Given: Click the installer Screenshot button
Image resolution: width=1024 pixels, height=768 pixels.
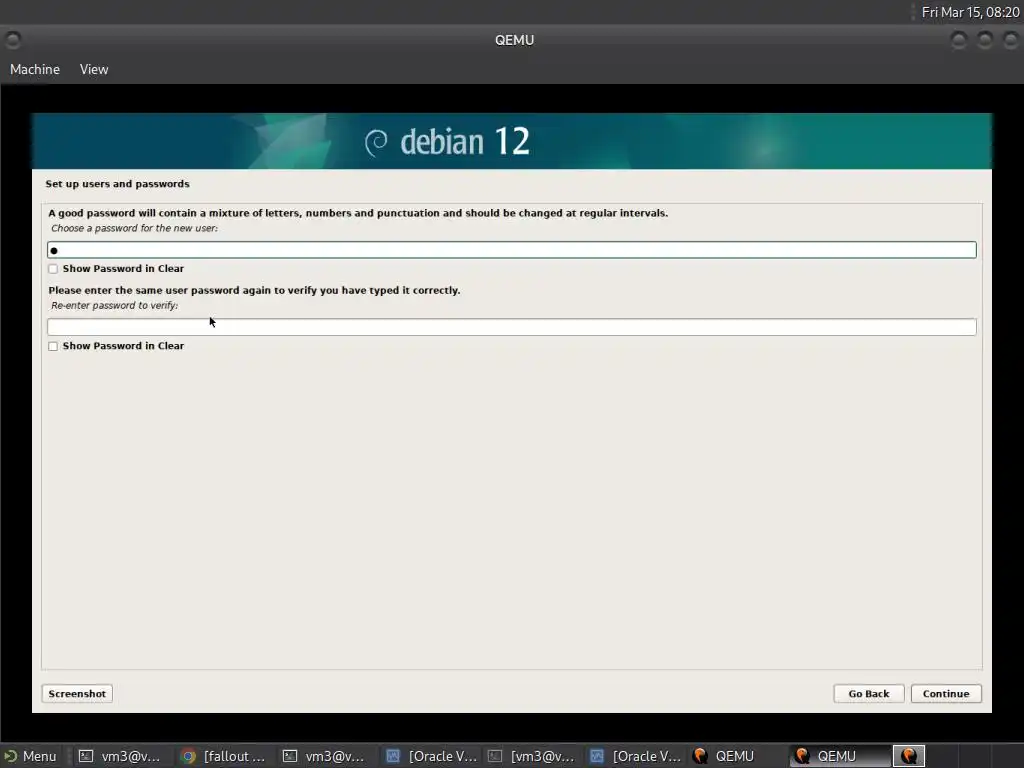Looking at the screenshot, I should (77, 694).
